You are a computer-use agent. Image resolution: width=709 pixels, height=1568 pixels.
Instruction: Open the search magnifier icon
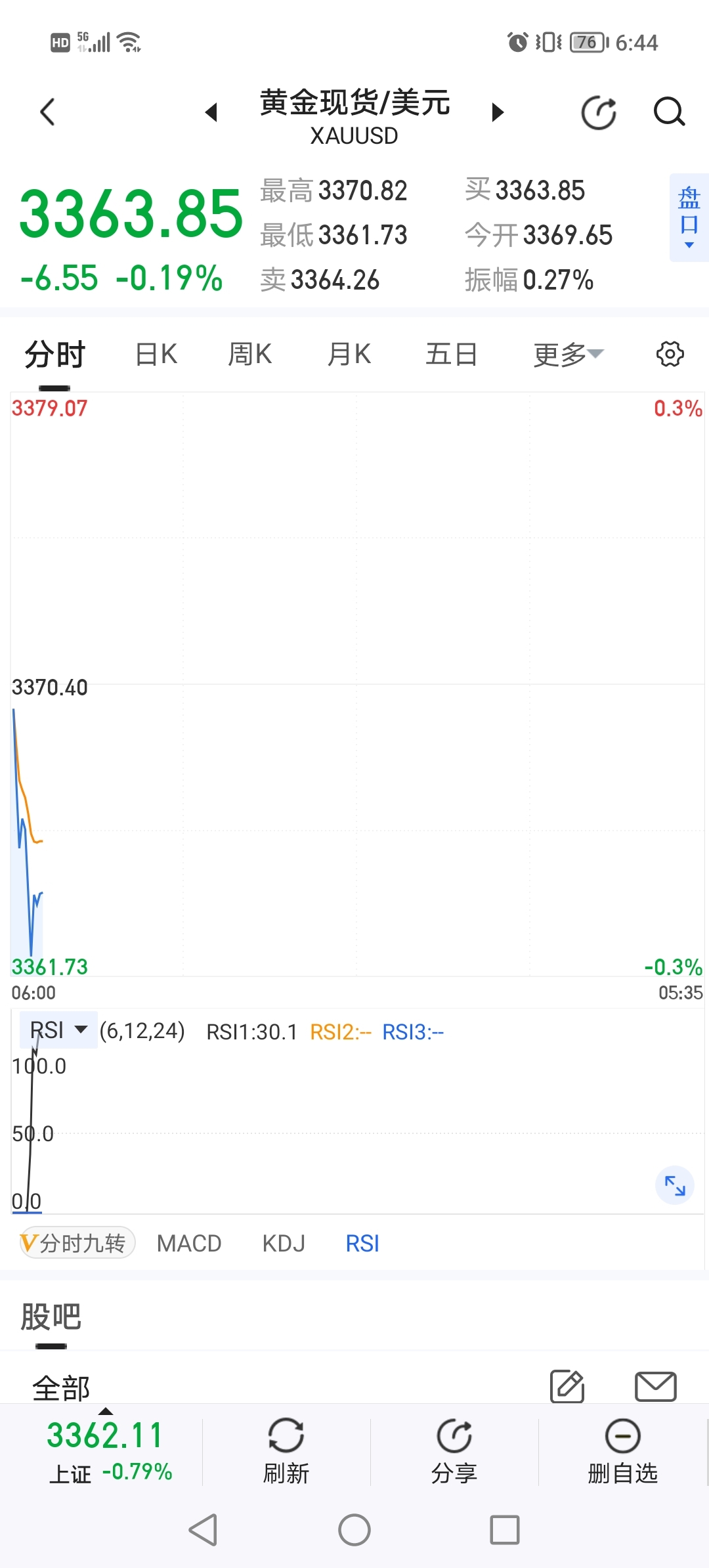(x=669, y=112)
